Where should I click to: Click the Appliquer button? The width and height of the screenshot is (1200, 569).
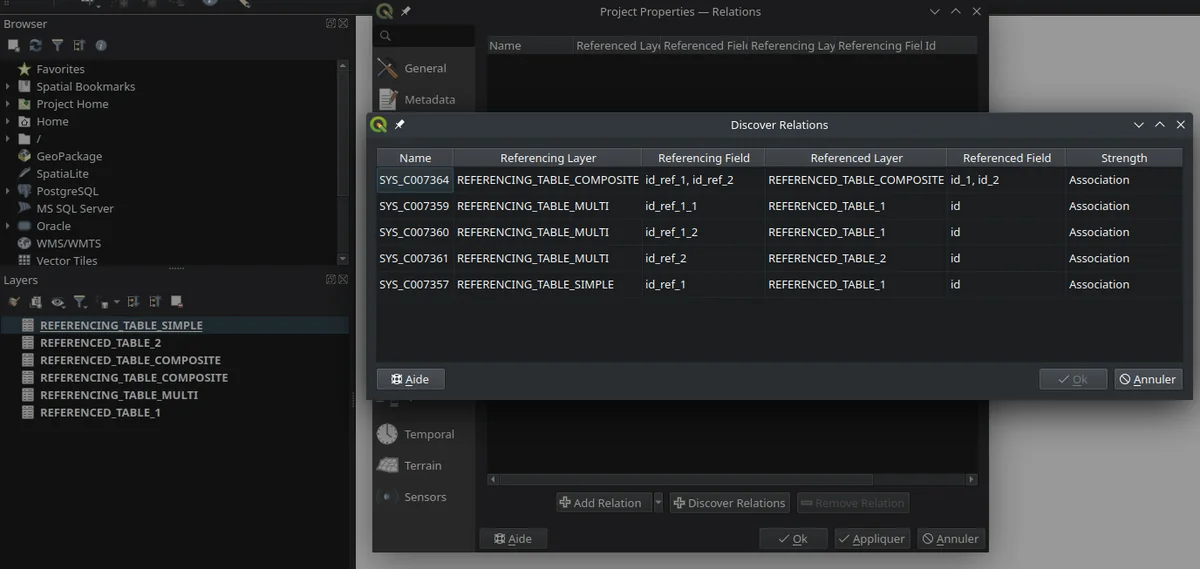click(x=872, y=538)
